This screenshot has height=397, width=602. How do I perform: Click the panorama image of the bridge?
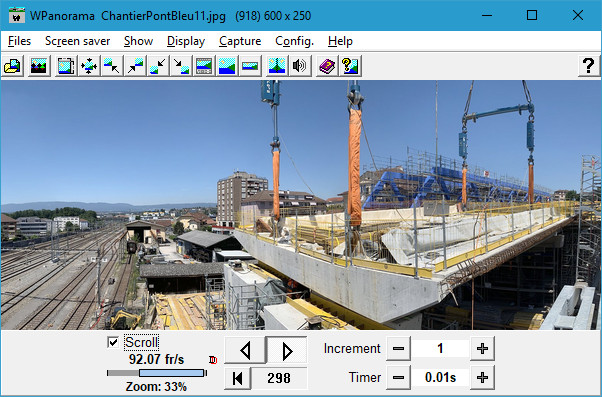301,205
